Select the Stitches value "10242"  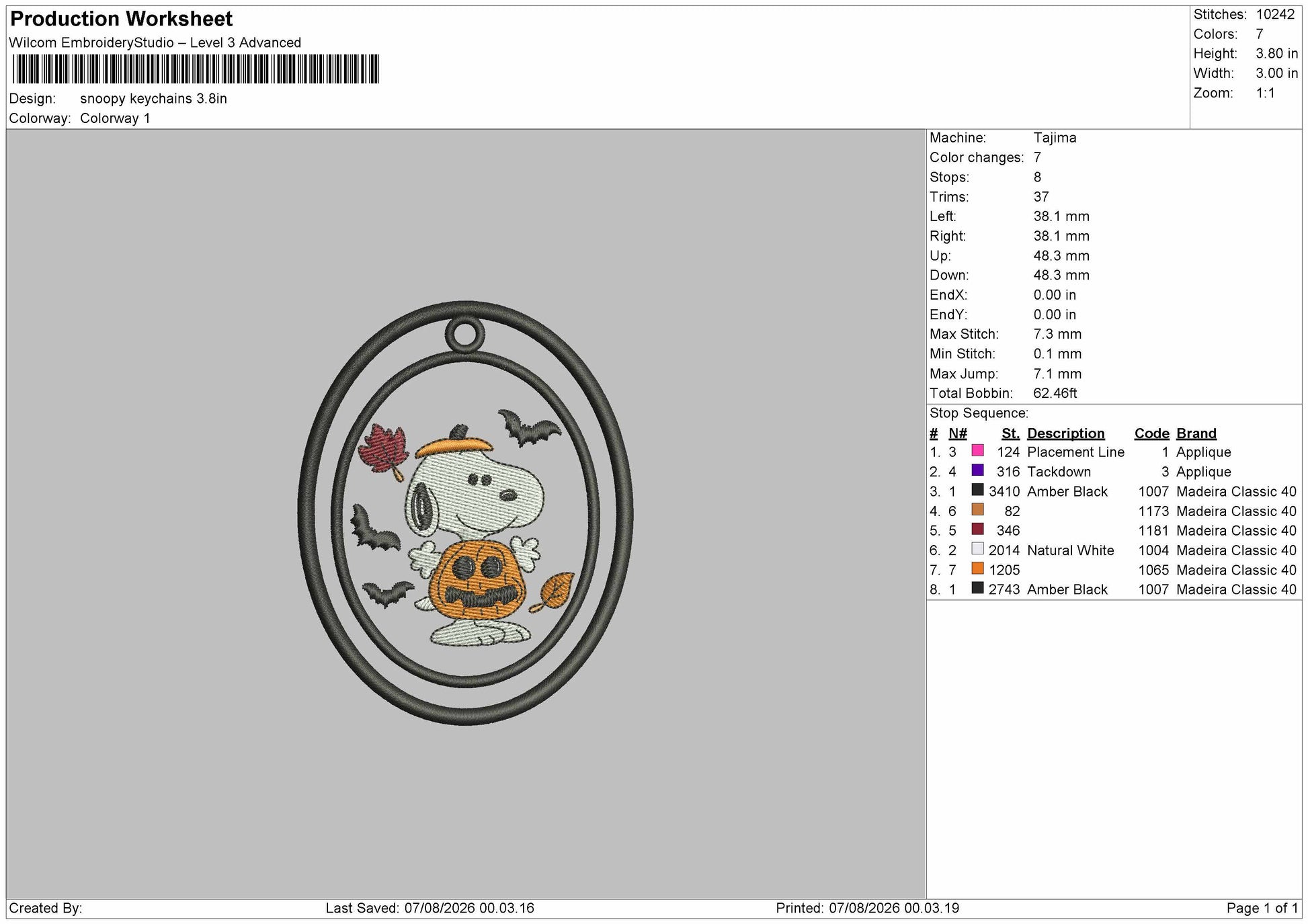tap(1275, 15)
